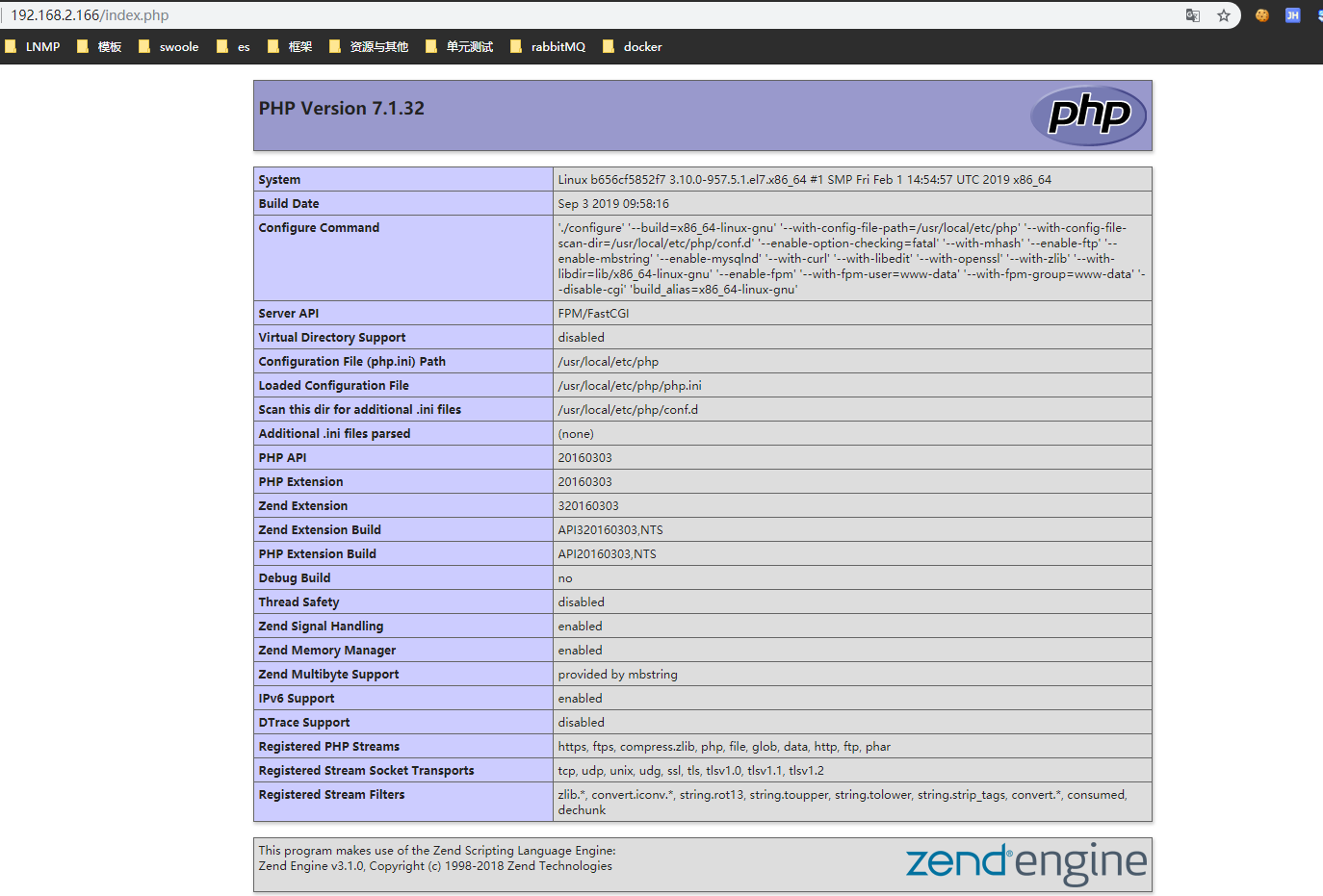Click the DTrace Support label
The height and width of the screenshot is (896, 1323).
click(x=304, y=723)
